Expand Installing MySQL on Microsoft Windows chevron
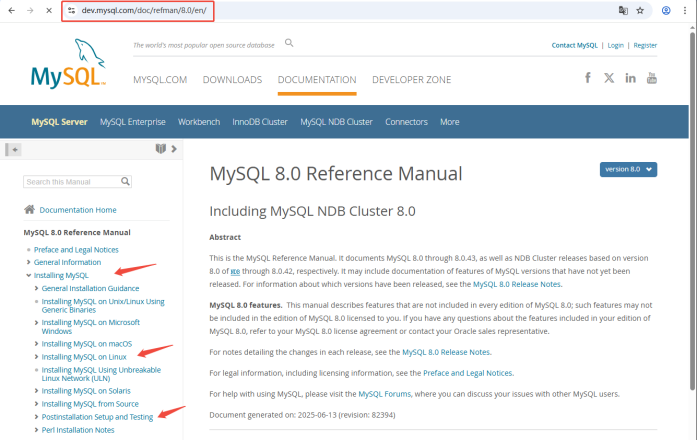 pos(36,322)
